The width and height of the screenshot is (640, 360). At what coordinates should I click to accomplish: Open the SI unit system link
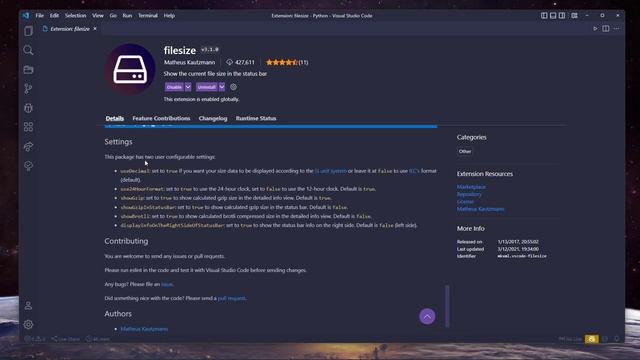pyautogui.click(x=331, y=171)
